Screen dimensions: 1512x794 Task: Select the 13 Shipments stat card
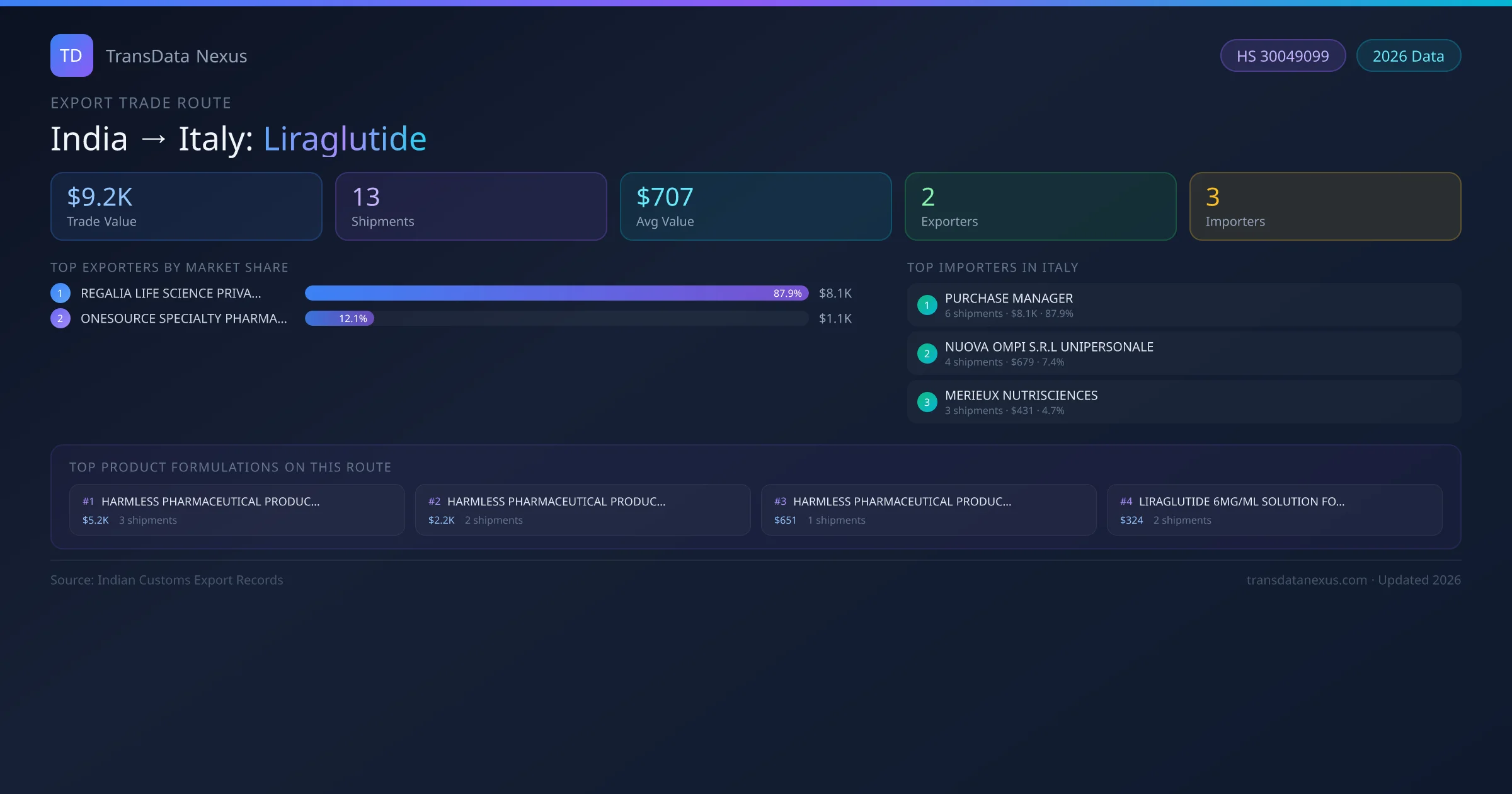tap(471, 207)
